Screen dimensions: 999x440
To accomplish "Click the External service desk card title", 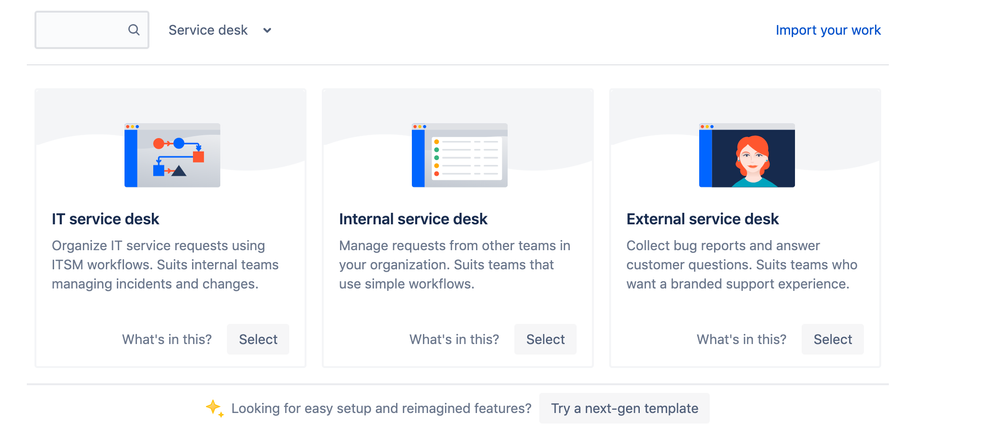I will pos(703,219).
